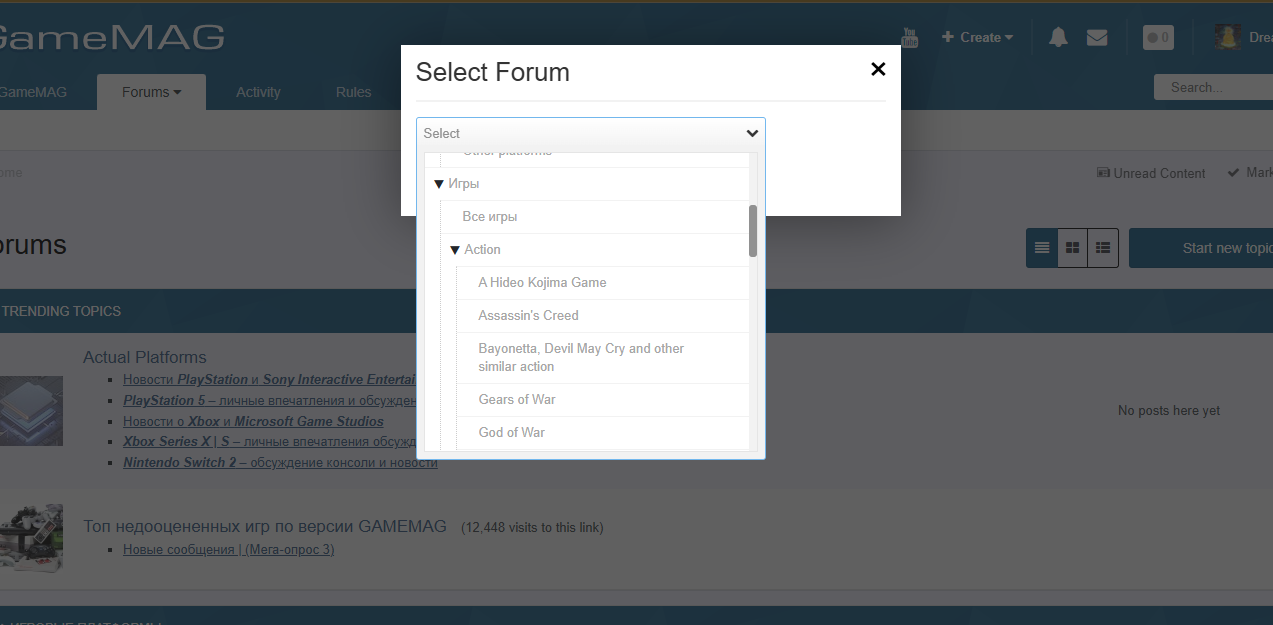Click the points counter badge showing 0
This screenshot has height=625, width=1273.
point(1158,37)
